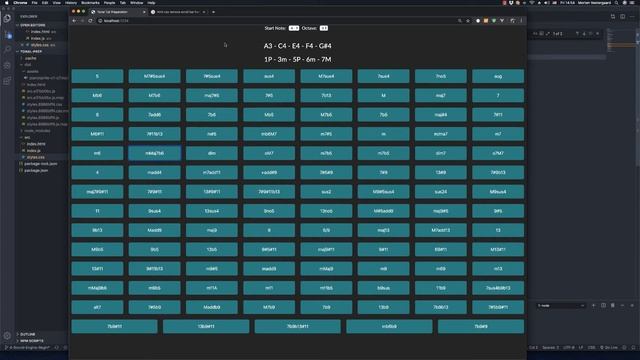Open the History menu
Viewport: 640px width, 360px height.
[x=71, y=3]
